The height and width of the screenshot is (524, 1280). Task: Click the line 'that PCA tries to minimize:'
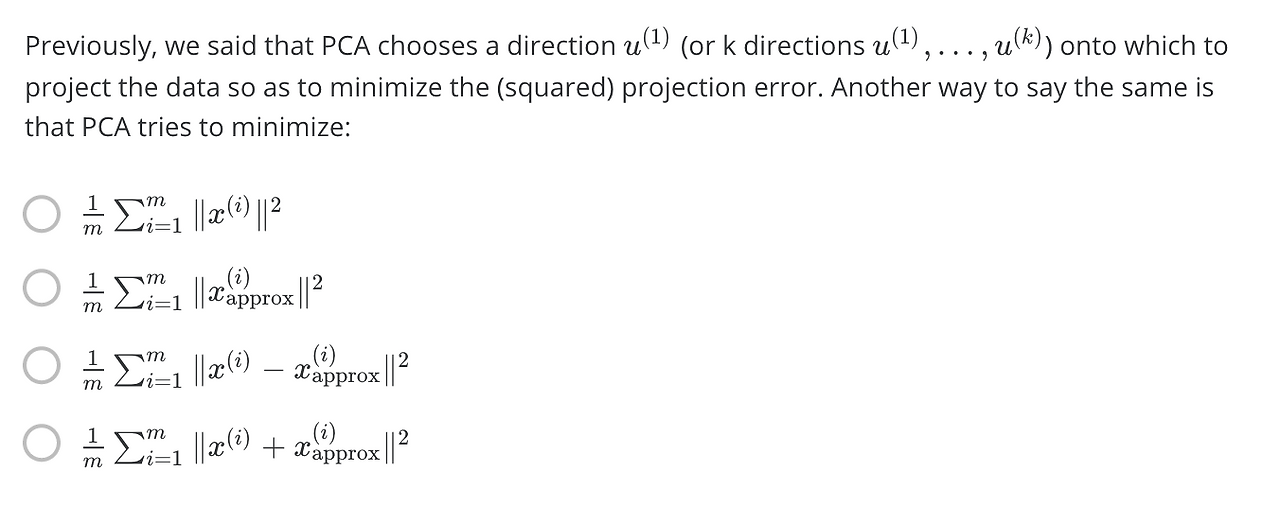point(187,129)
